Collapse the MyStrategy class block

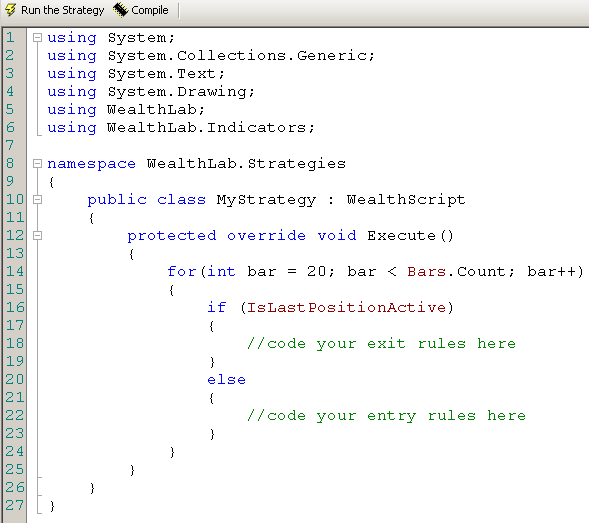click(37, 200)
